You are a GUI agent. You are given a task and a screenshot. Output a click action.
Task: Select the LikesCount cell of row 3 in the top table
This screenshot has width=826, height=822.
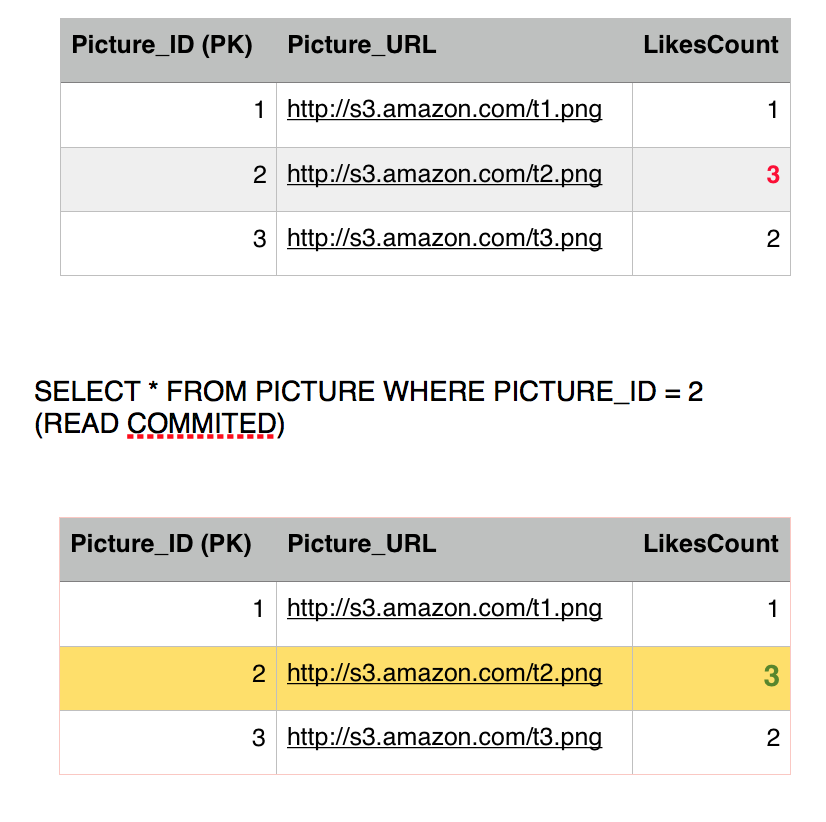[711, 240]
